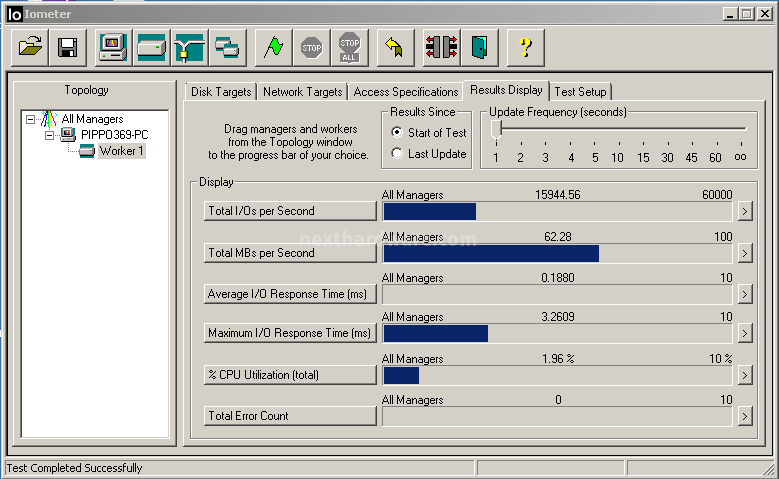Maximize the Iometer window

point(746,14)
